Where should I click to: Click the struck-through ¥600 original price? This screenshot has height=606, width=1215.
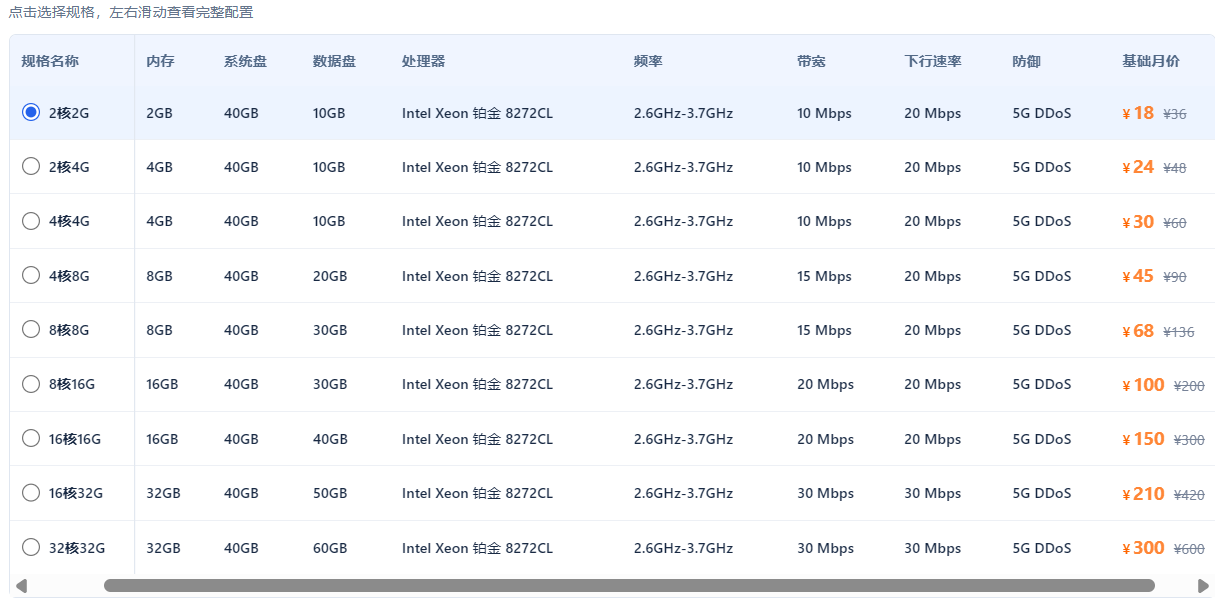(x=1189, y=549)
